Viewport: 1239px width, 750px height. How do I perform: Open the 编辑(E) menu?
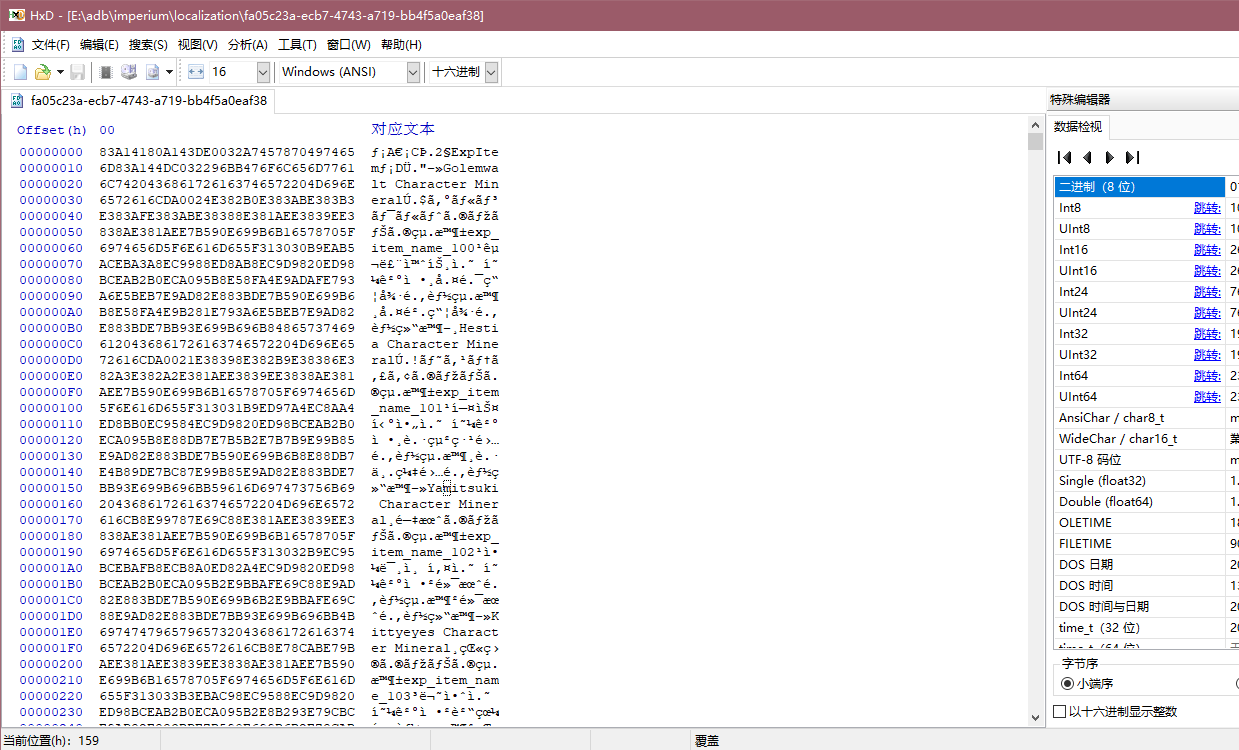(99, 45)
